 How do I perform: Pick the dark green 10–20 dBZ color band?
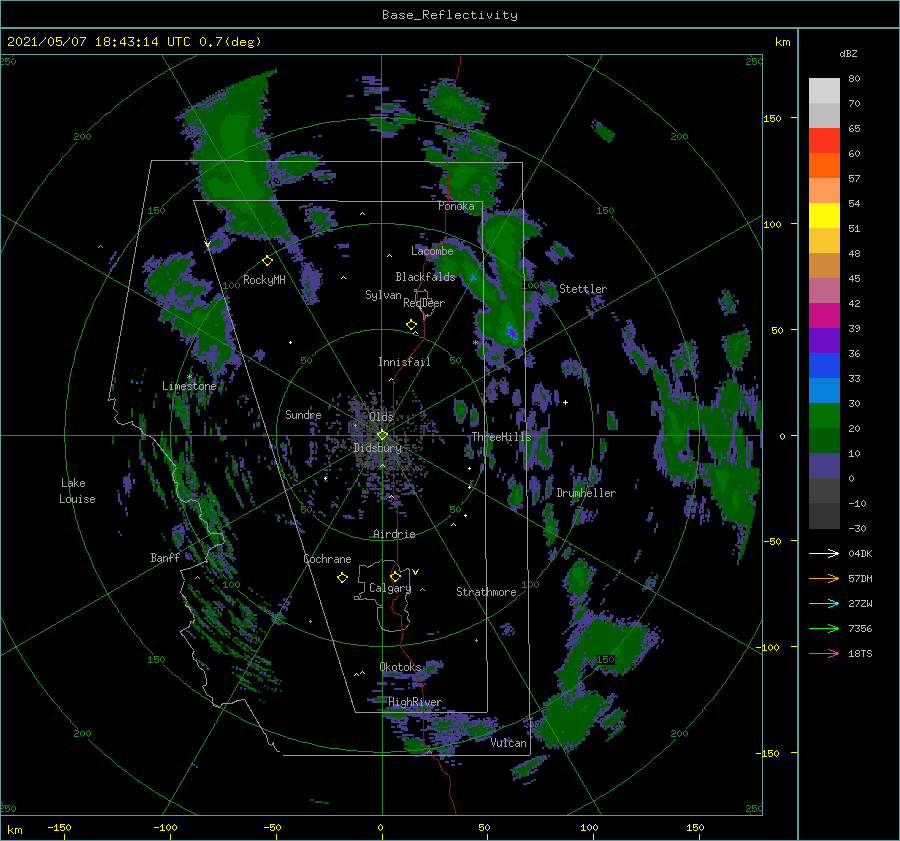[824, 441]
